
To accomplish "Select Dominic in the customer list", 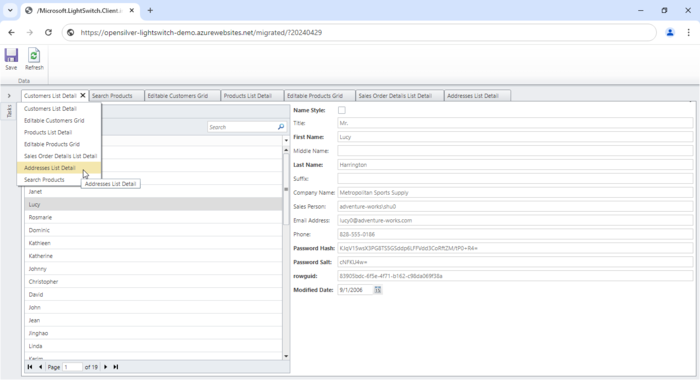I will (x=153, y=230).
